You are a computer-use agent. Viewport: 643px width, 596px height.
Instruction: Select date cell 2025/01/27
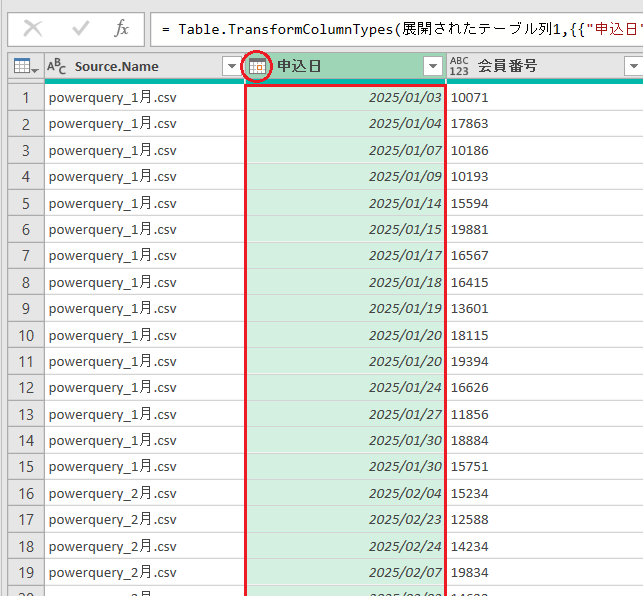[x=345, y=414]
